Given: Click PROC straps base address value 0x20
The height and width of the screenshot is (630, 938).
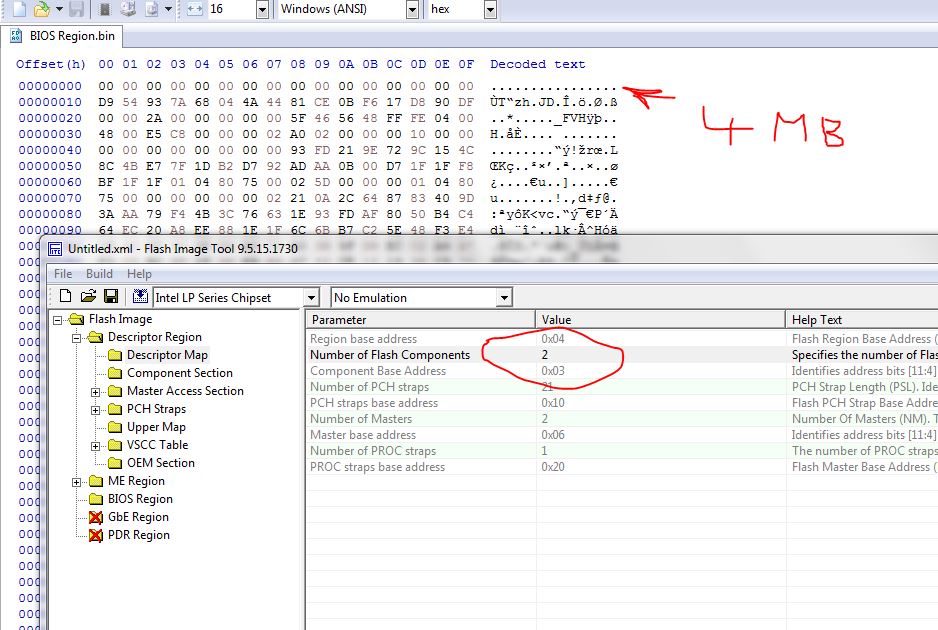Looking at the screenshot, I should (553, 467).
